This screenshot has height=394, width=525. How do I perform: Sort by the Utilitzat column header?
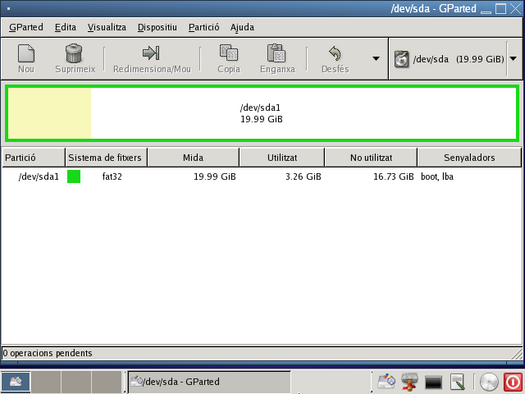click(282, 157)
